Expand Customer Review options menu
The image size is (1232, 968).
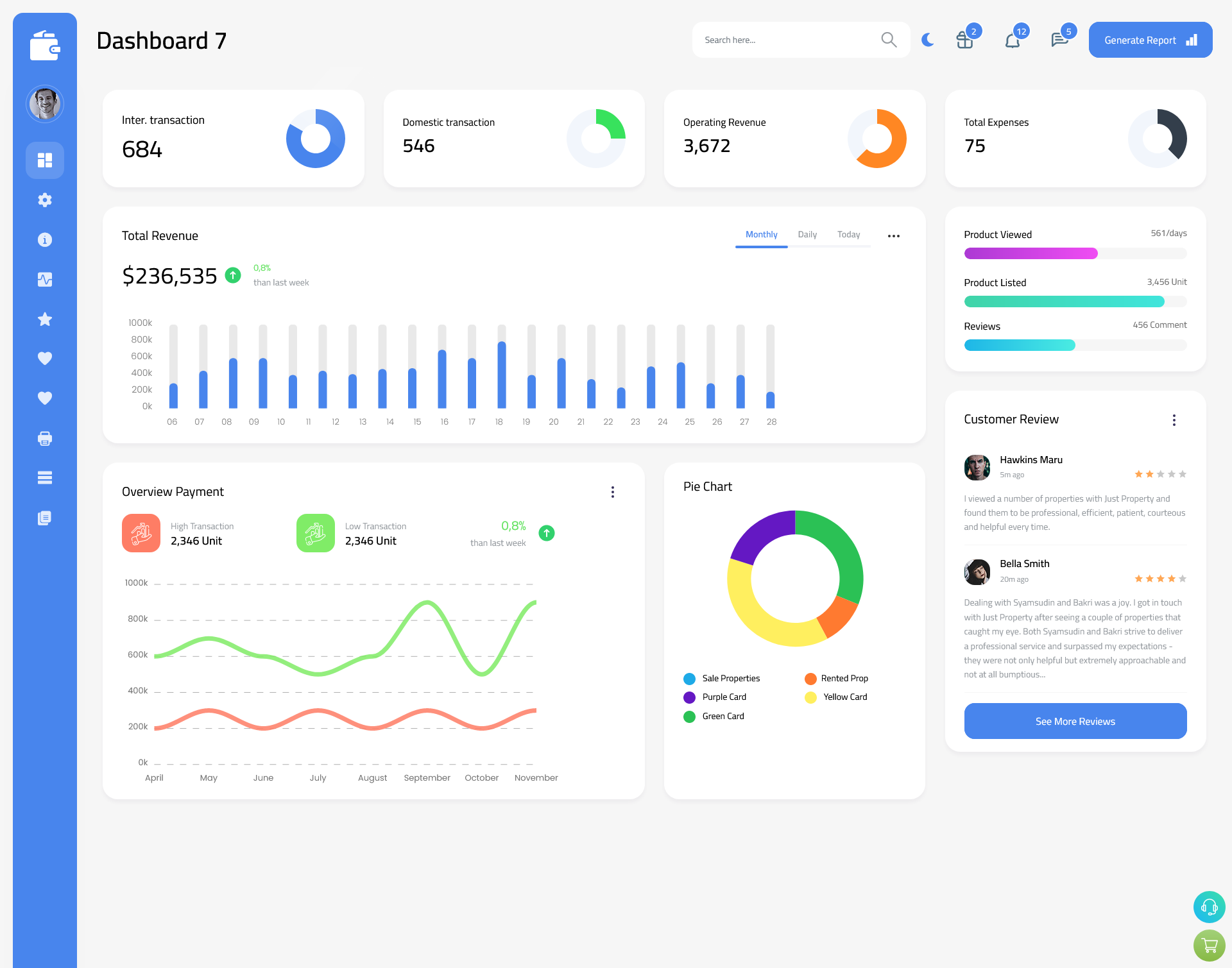1175,419
